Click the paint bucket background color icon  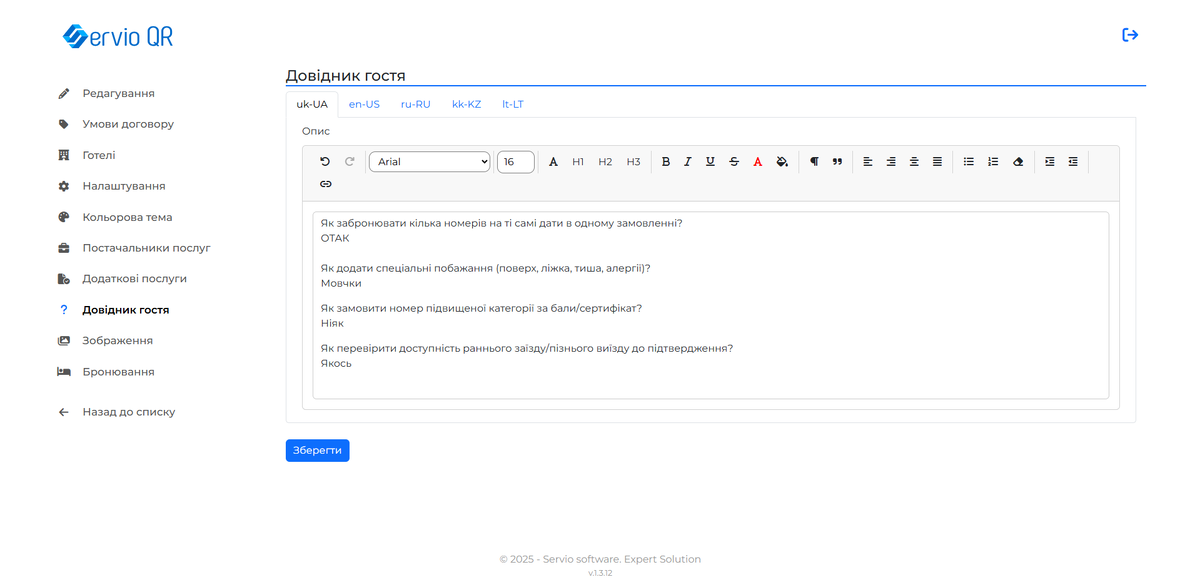(782, 161)
